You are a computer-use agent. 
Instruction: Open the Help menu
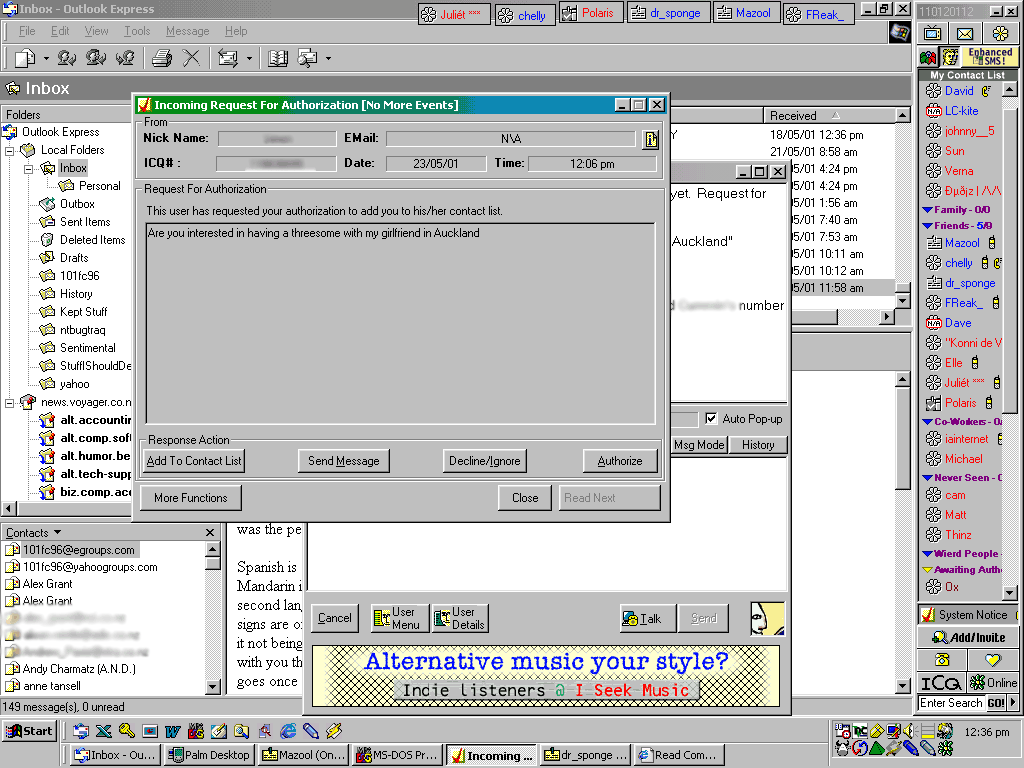(x=236, y=31)
